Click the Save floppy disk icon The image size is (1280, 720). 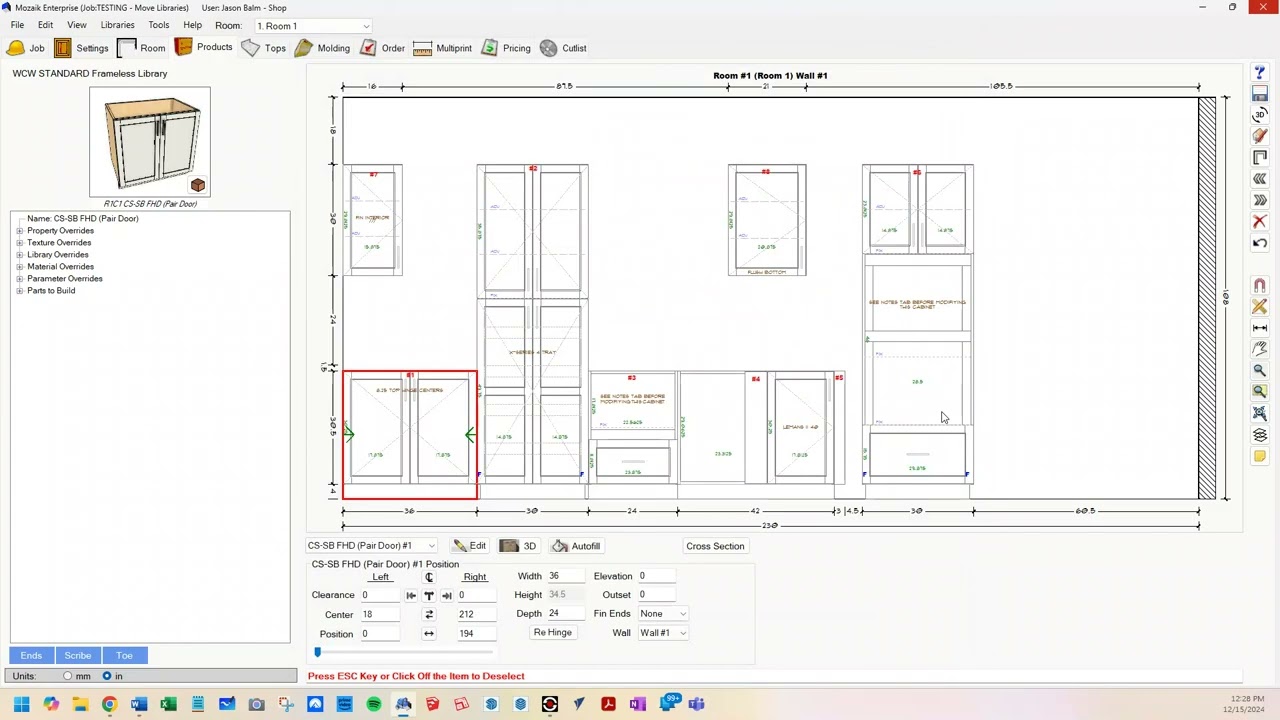1259,94
